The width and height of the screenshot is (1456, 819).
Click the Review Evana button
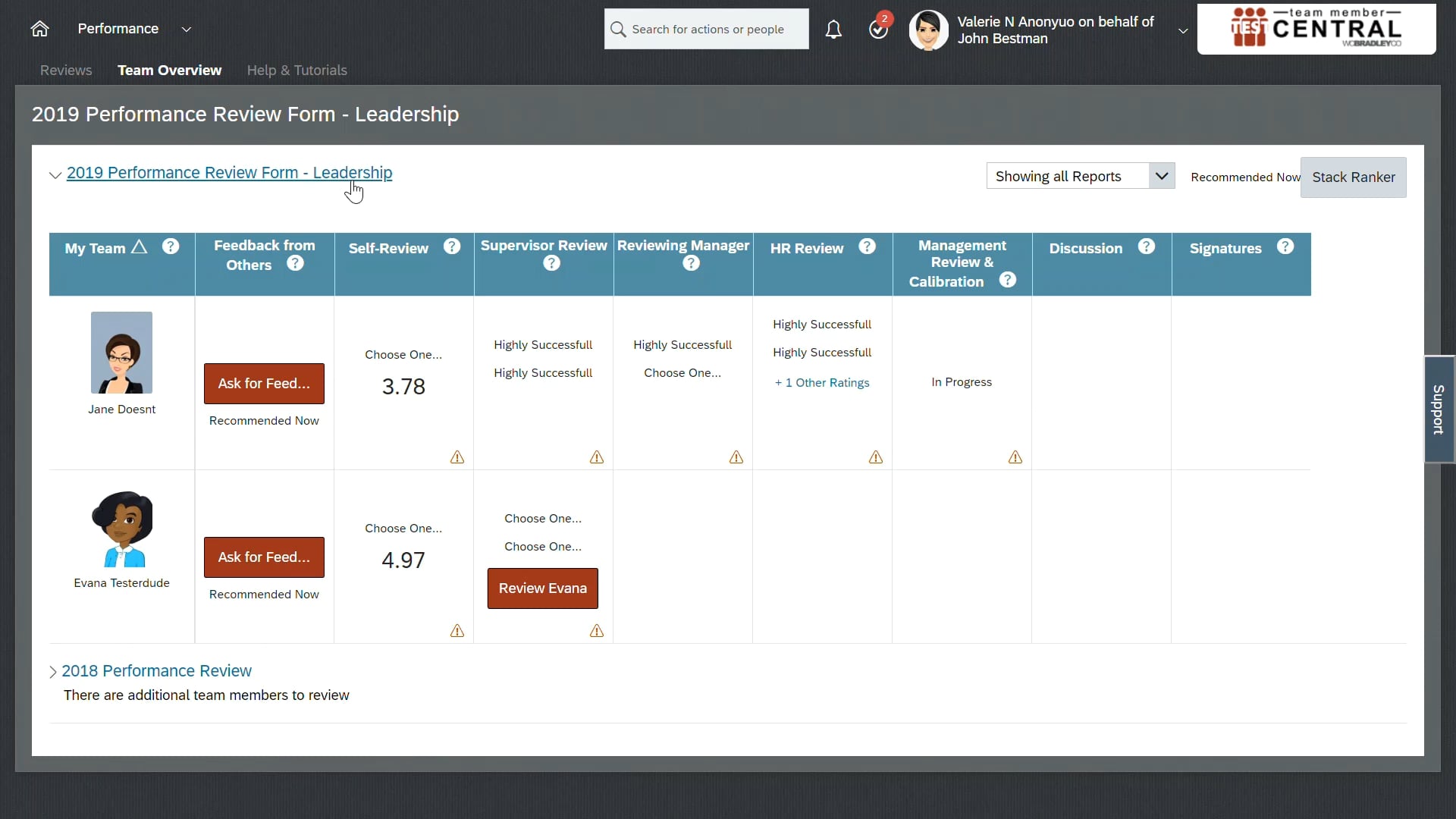(x=543, y=588)
